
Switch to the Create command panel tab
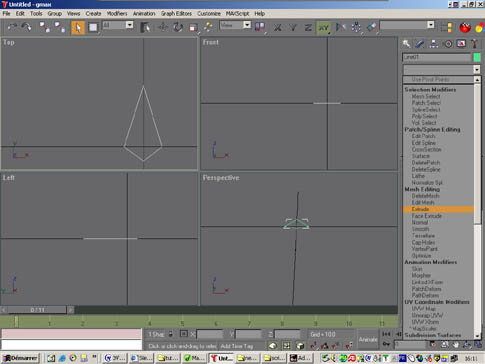pos(406,44)
